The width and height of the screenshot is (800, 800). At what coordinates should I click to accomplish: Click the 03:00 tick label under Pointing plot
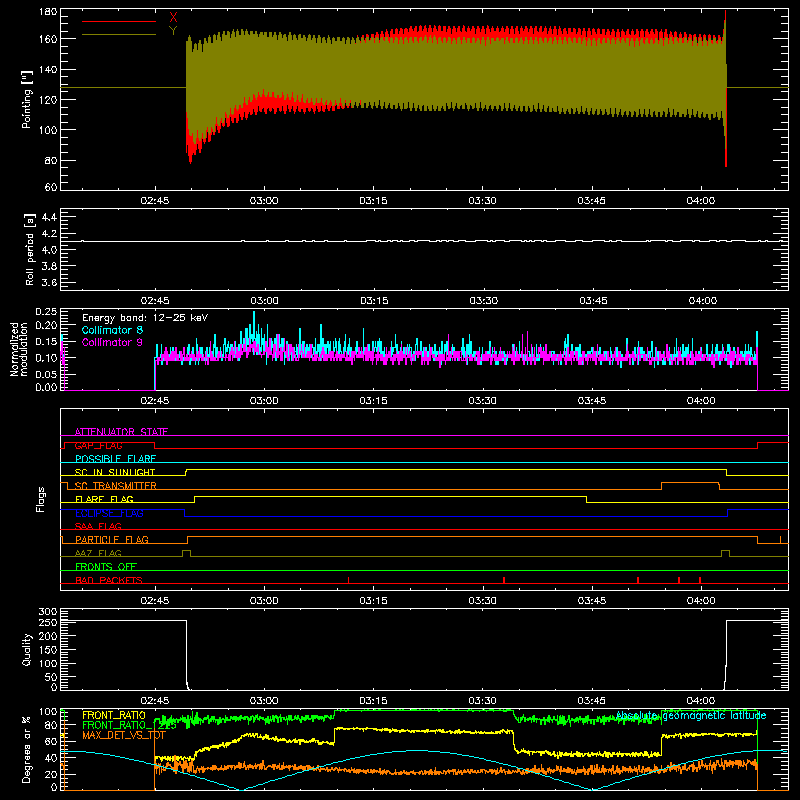(x=264, y=201)
